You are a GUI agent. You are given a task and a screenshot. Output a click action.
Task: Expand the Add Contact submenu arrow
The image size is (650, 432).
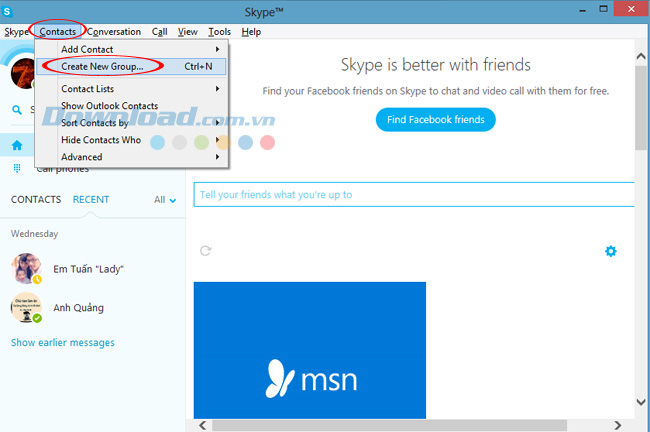pos(217,49)
